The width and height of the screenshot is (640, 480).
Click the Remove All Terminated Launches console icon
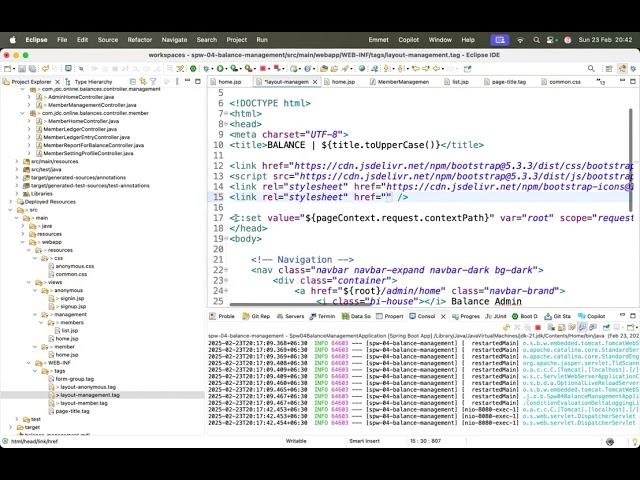527,327
